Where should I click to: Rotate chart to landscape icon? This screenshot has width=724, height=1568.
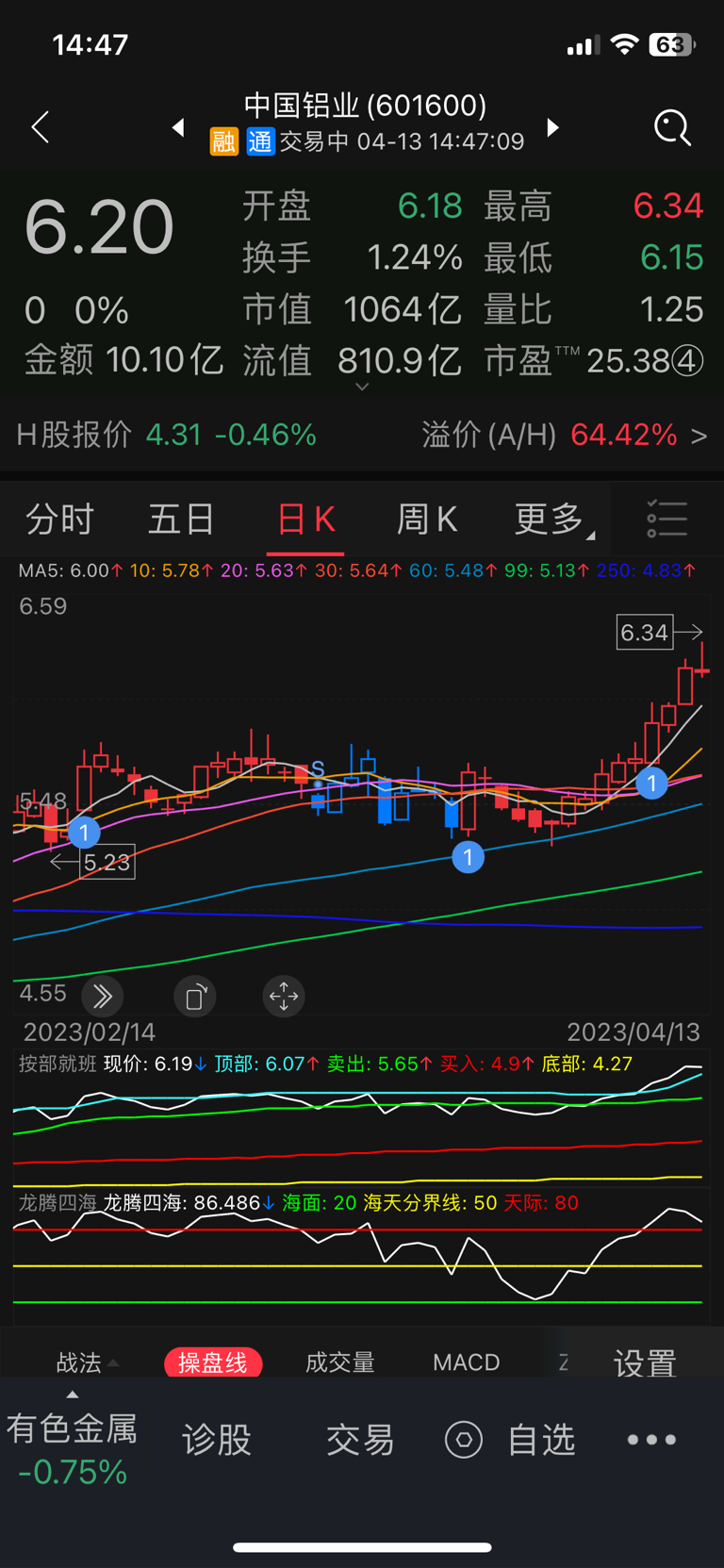195,996
